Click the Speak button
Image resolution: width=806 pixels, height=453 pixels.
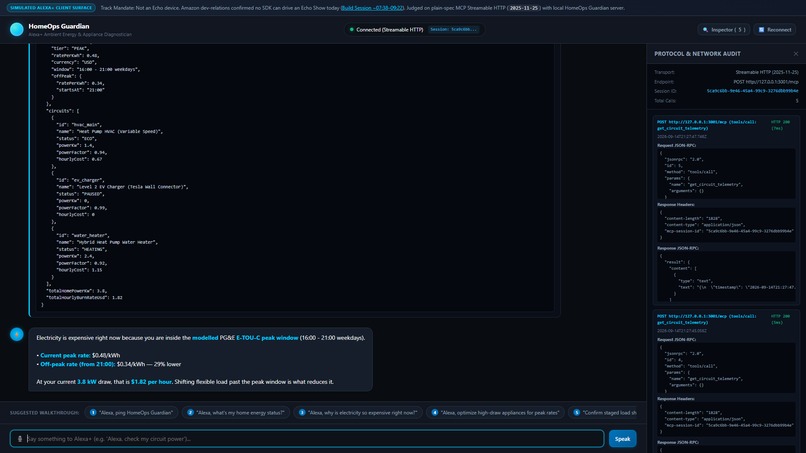click(x=622, y=439)
